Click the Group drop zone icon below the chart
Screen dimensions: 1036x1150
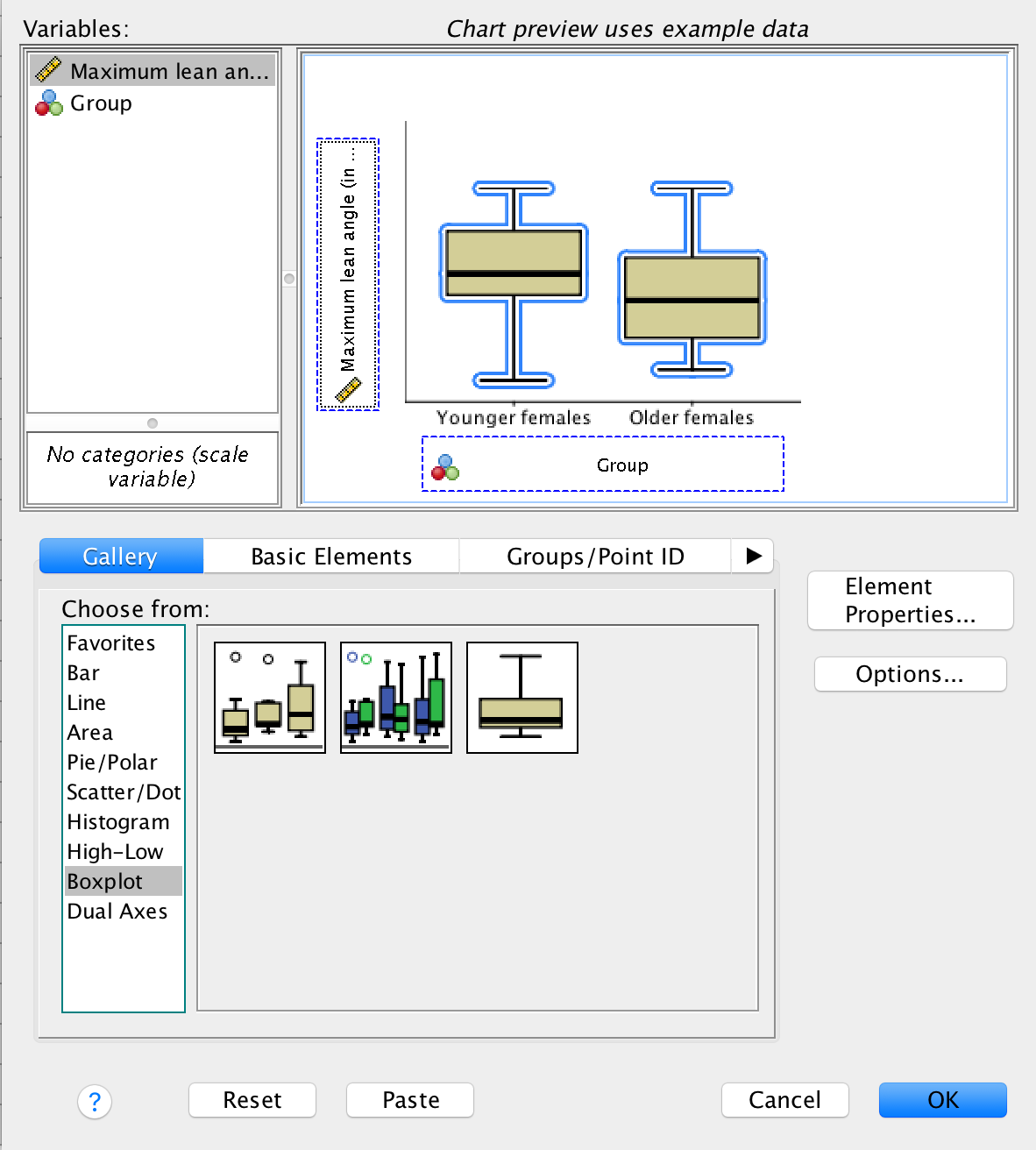tap(445, 465)
